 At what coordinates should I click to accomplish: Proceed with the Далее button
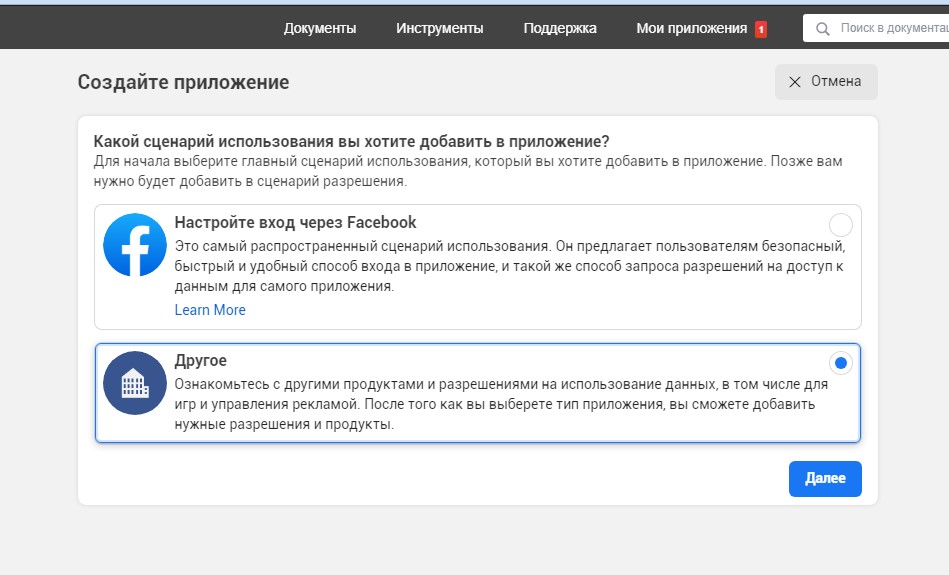click(x=825, y=479)
